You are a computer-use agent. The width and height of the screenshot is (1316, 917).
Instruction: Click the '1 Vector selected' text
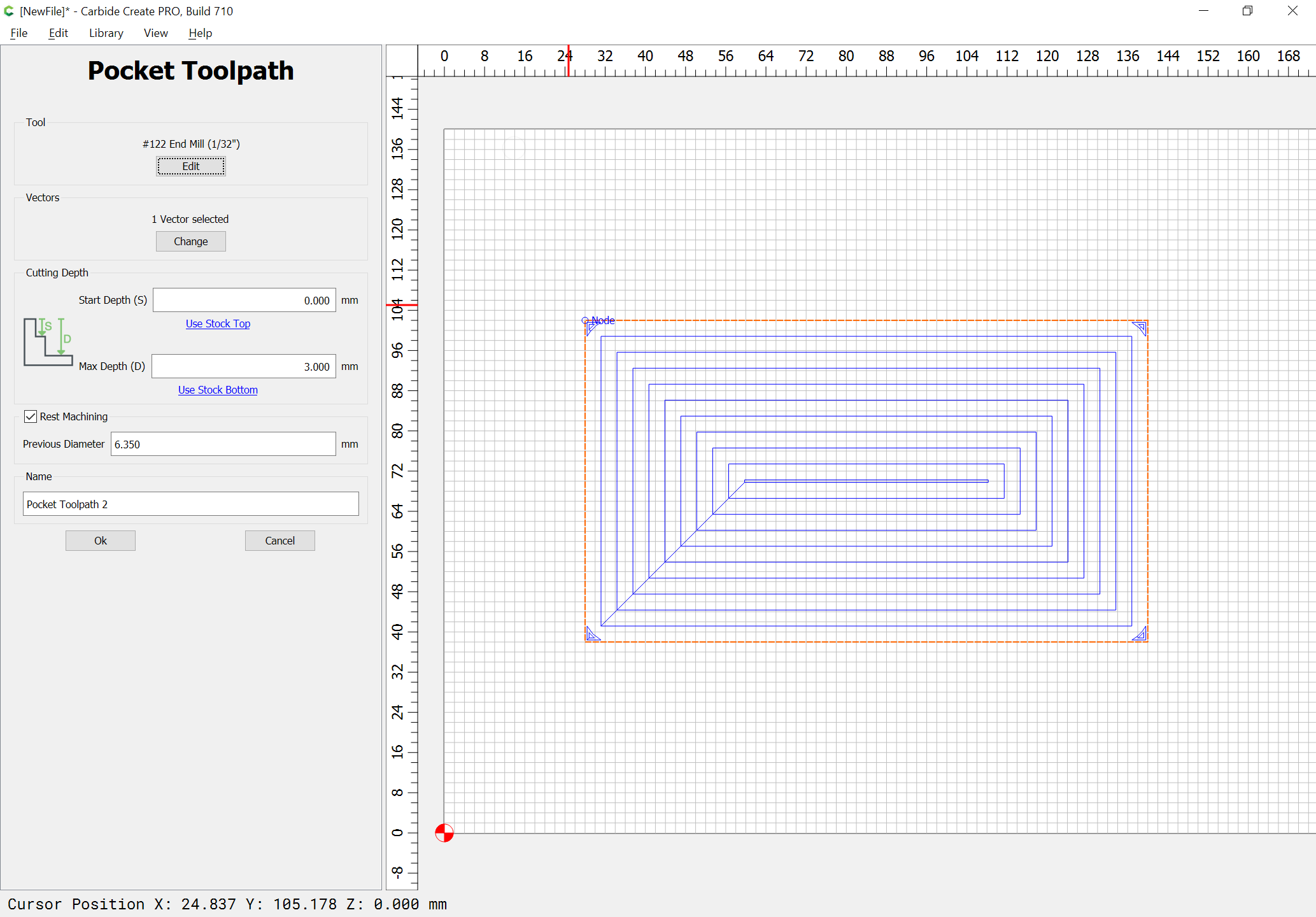click(190, 219)
